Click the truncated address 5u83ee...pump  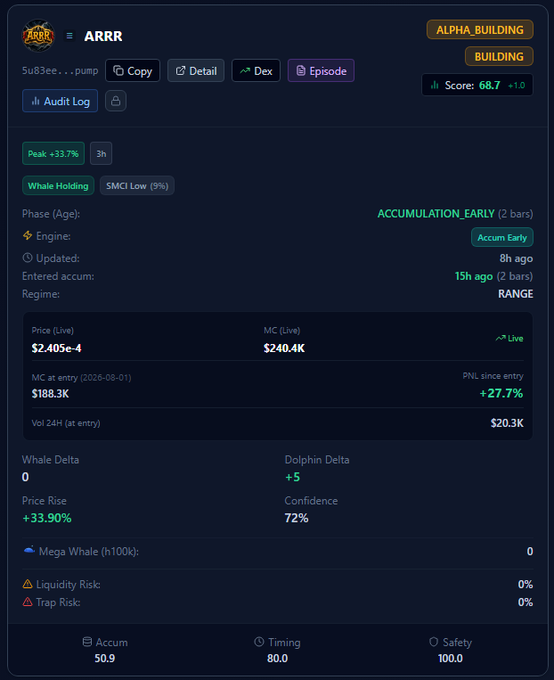pos(60,71)
